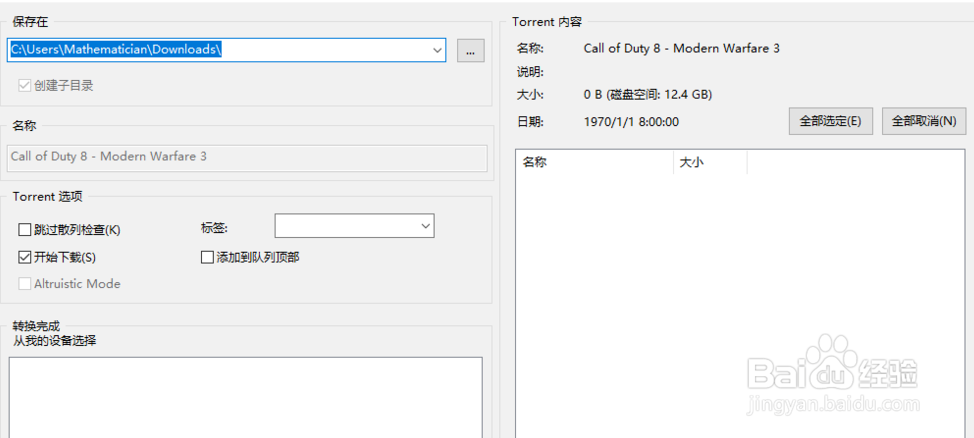
Task: Open the save path dropdown arrow
Action: pyautogui.click(x=437, y=50)
